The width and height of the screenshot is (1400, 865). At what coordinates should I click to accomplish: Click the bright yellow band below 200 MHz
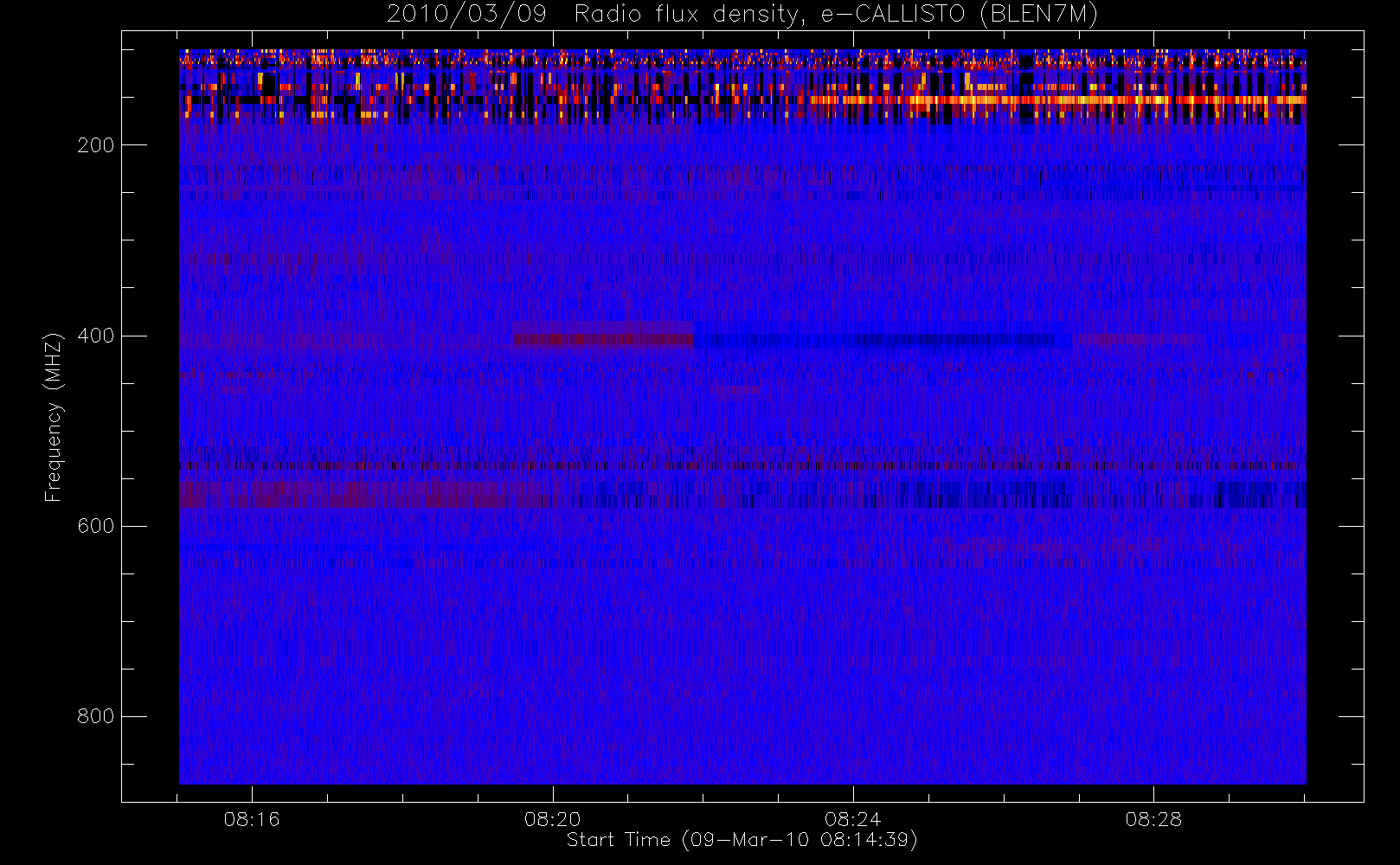[1057, 100]
